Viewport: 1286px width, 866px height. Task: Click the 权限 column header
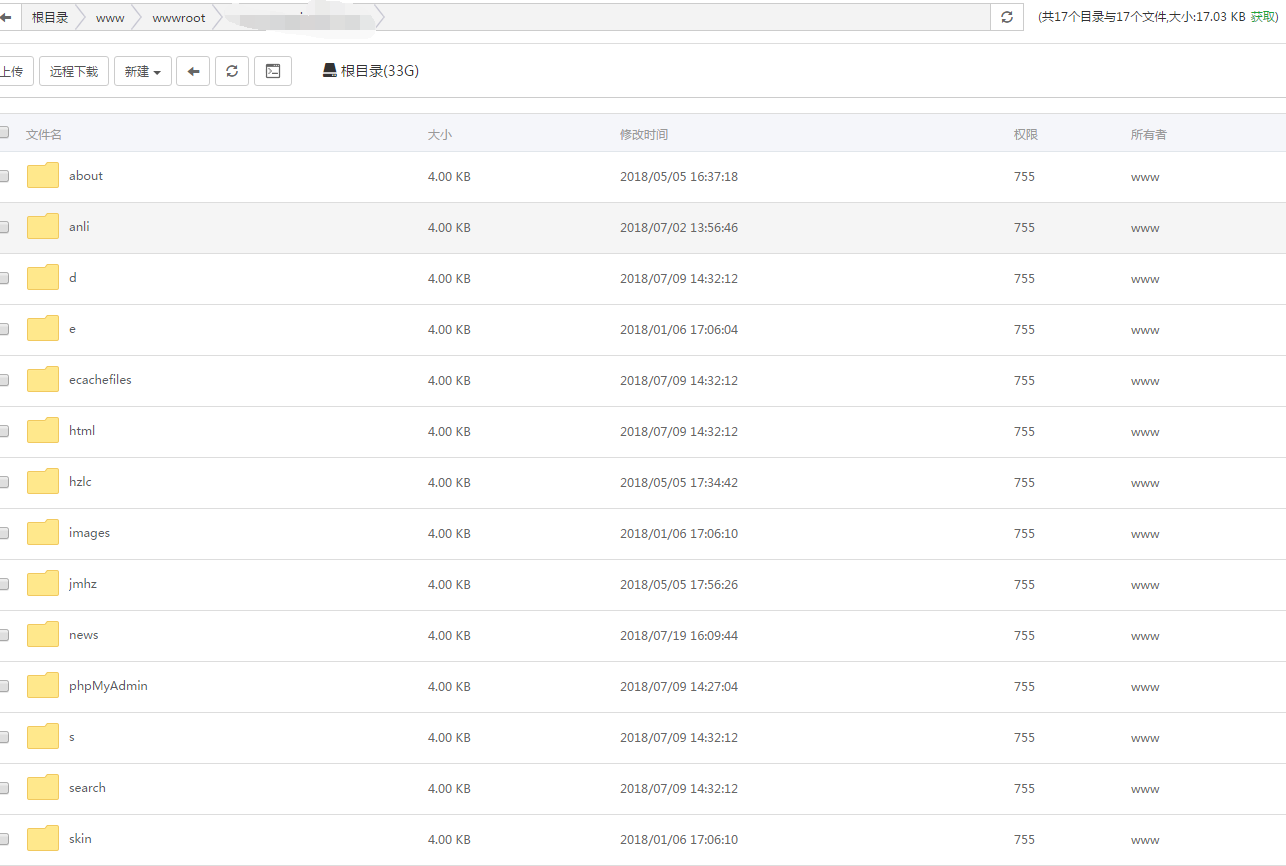tap(1026, 134)
